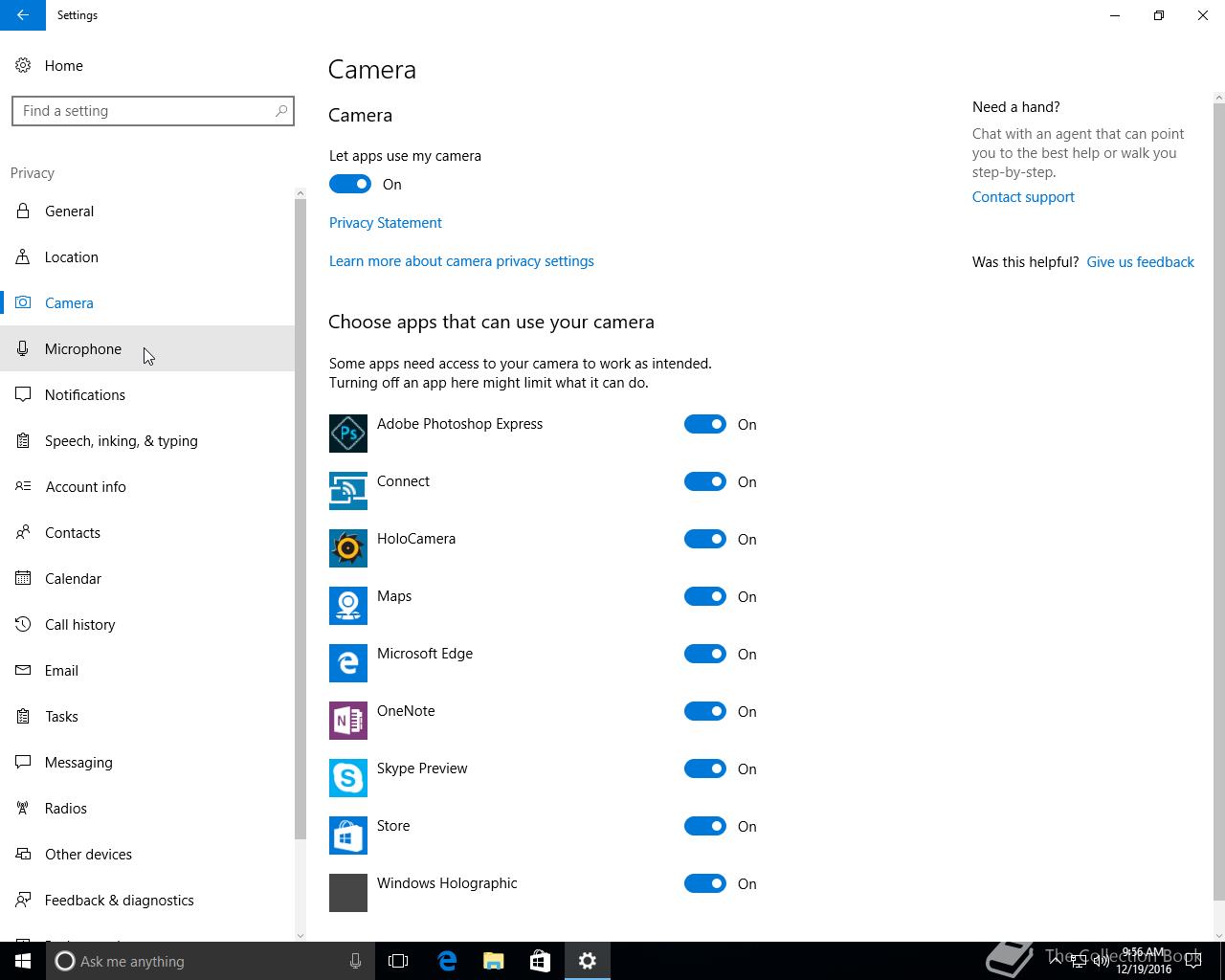Click the Feedback & diagnostics icon

(23, 900)
